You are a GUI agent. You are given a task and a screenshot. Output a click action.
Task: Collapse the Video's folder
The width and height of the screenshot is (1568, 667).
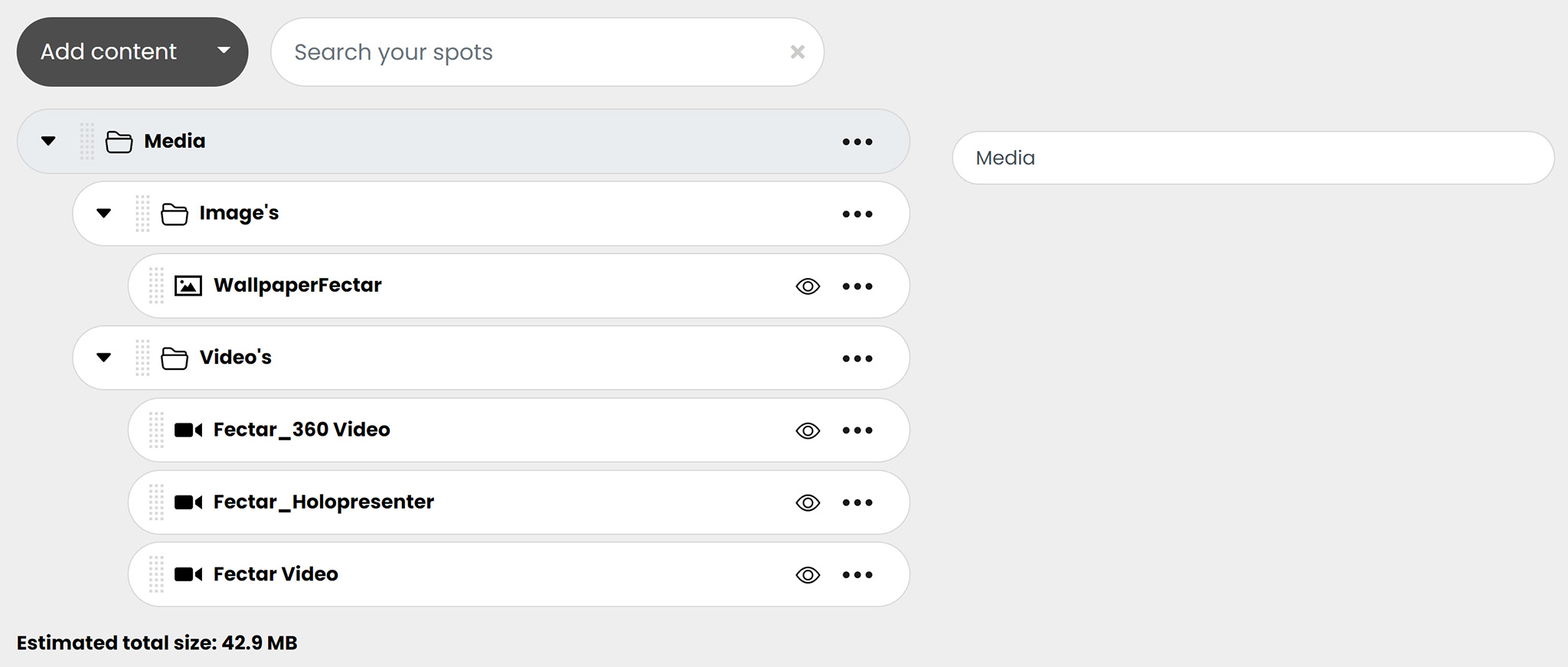tap(104, 358)
